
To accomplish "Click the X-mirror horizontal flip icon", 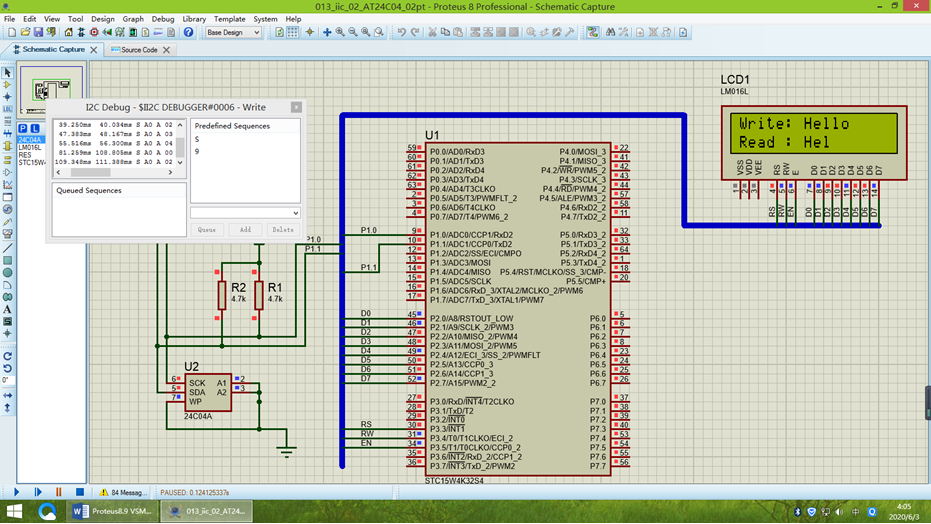I will 7,395.
